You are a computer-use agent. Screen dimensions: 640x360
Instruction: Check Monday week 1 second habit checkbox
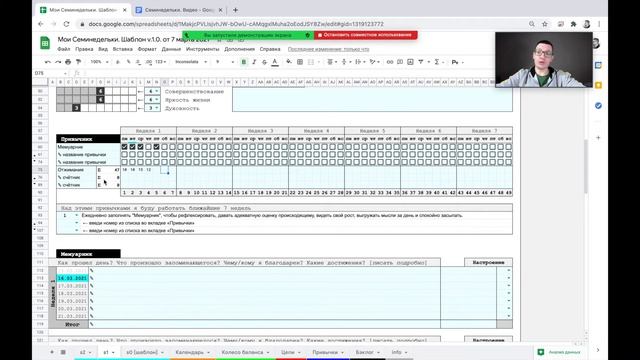click(x=124, y=154)
